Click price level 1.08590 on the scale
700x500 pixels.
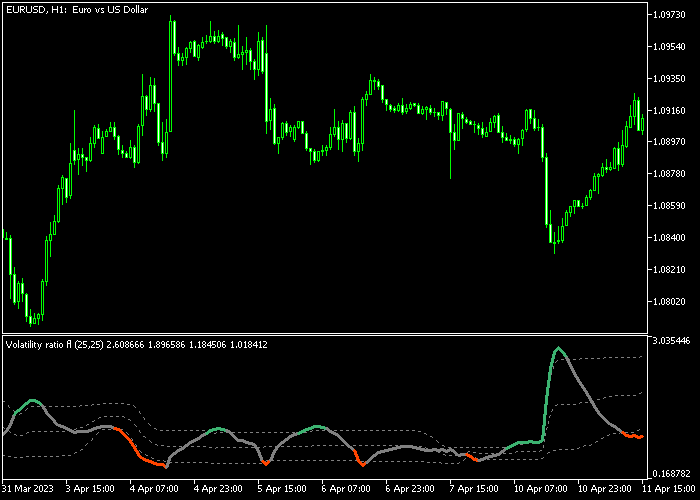tap(669, 206)
